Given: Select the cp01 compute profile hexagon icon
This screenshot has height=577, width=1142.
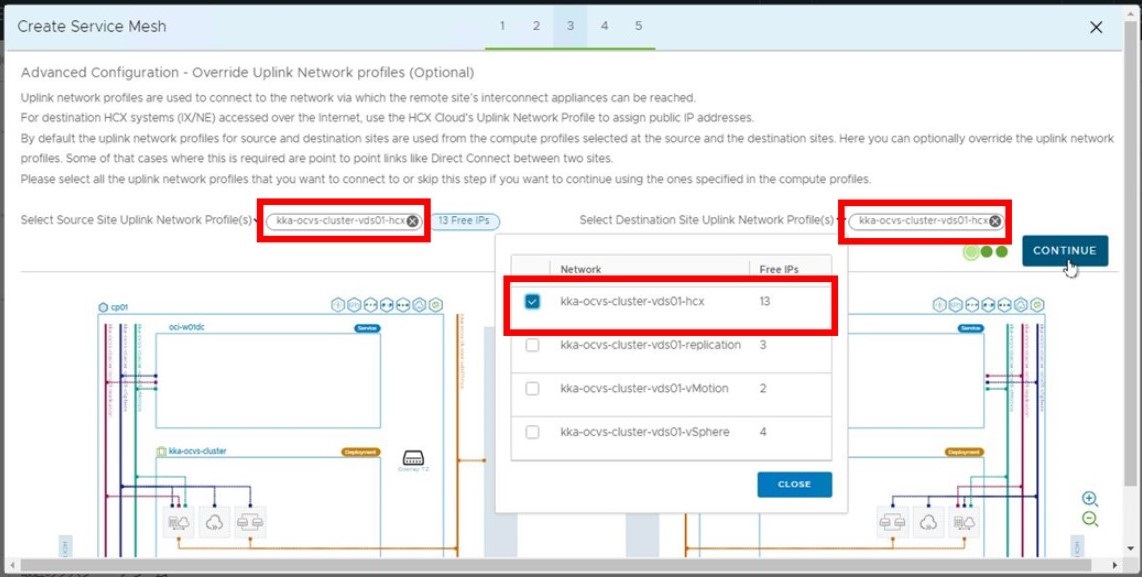Looking at the screenshot, I should point(104,307).
